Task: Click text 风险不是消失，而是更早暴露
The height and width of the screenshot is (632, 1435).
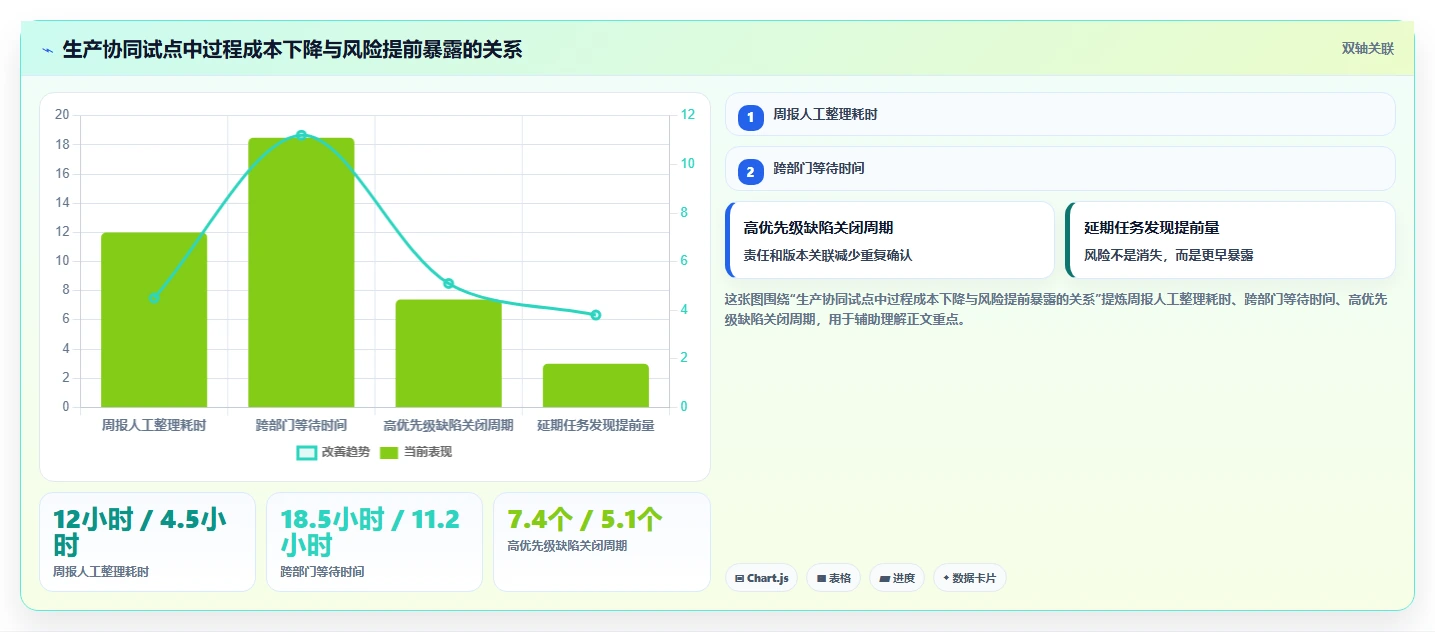Action: [1169, 255]
